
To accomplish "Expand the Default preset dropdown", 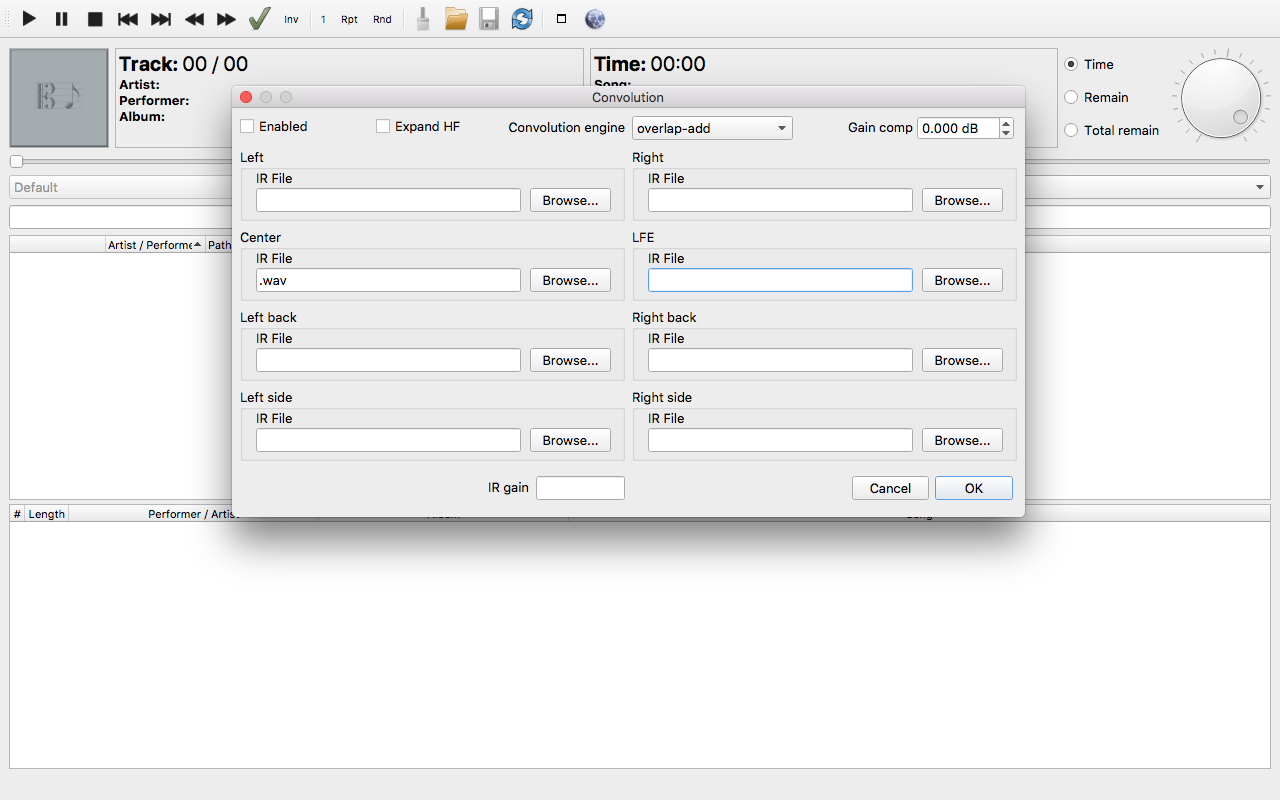I will pos(1259,188).
